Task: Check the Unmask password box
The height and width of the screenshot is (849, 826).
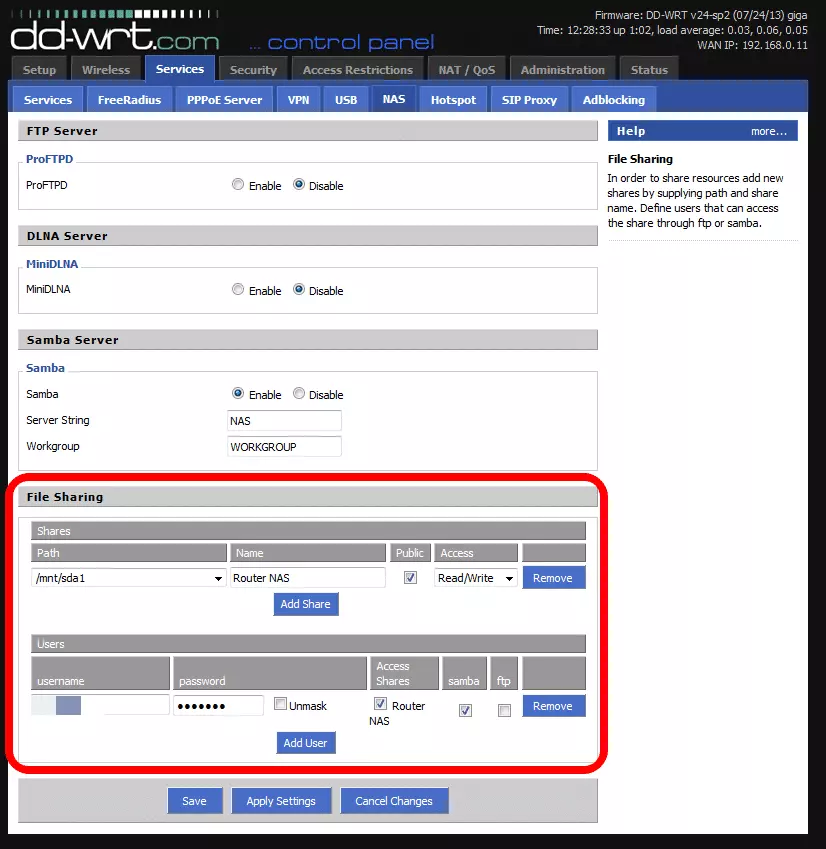Action: tap(281, 705)
